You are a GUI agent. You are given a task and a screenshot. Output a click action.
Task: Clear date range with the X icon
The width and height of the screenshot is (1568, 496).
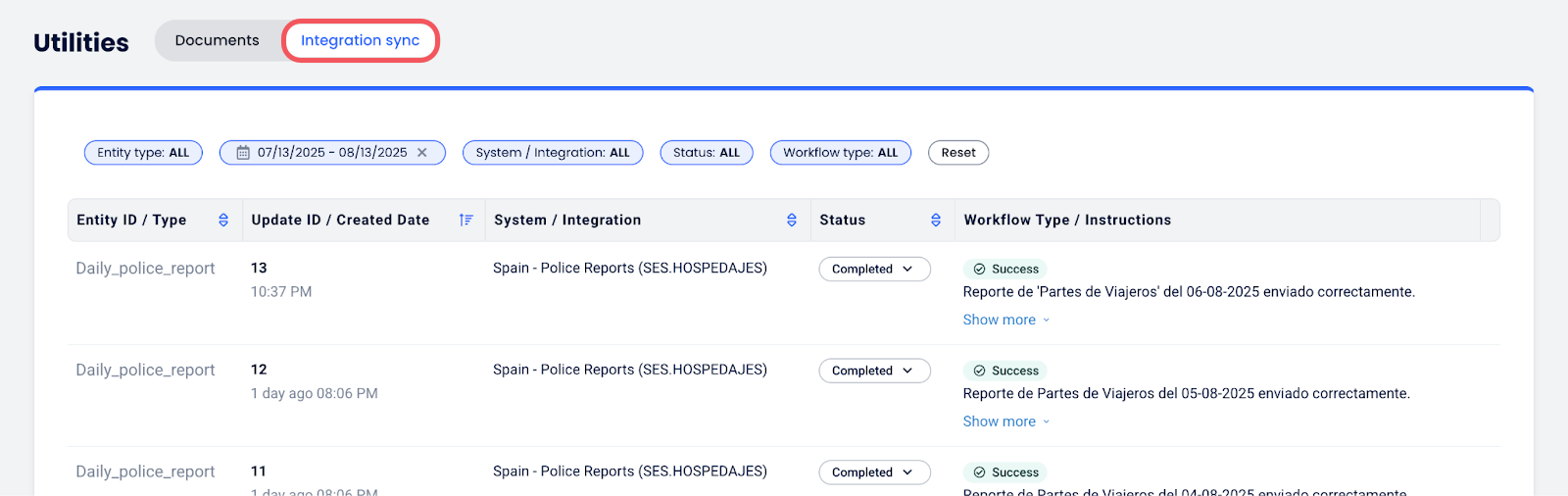coord(422,153)
